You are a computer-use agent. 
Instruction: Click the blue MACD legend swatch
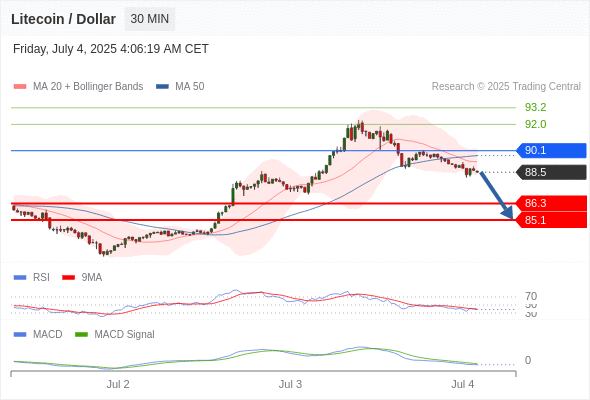20,335
